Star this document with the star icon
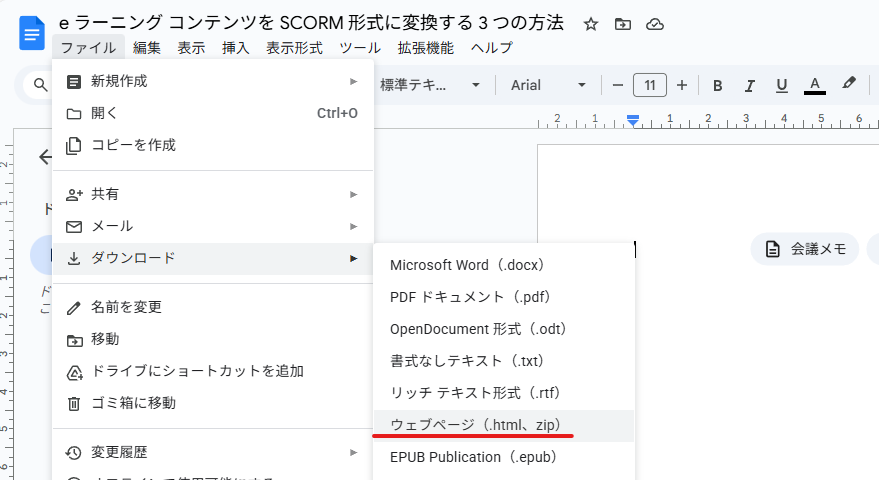The width and height of the screenshot is (879, 480). click(x=591, y=24)
